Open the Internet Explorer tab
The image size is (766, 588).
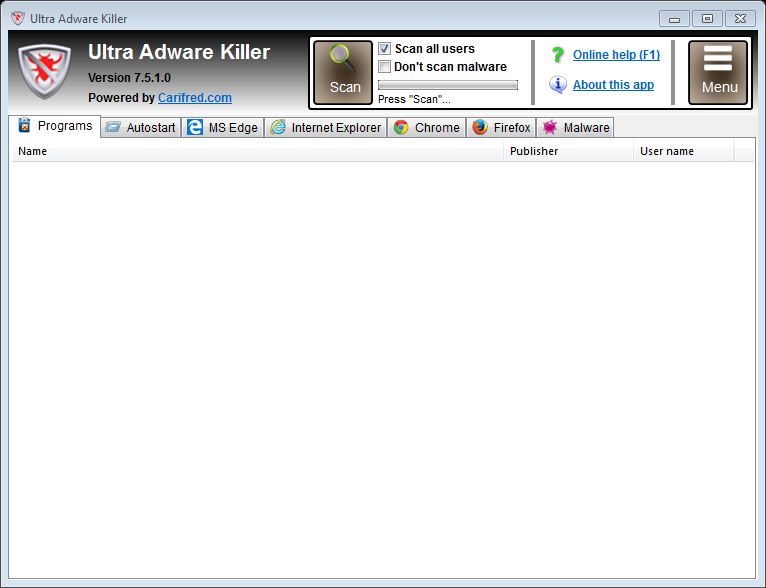coord(326,127)
